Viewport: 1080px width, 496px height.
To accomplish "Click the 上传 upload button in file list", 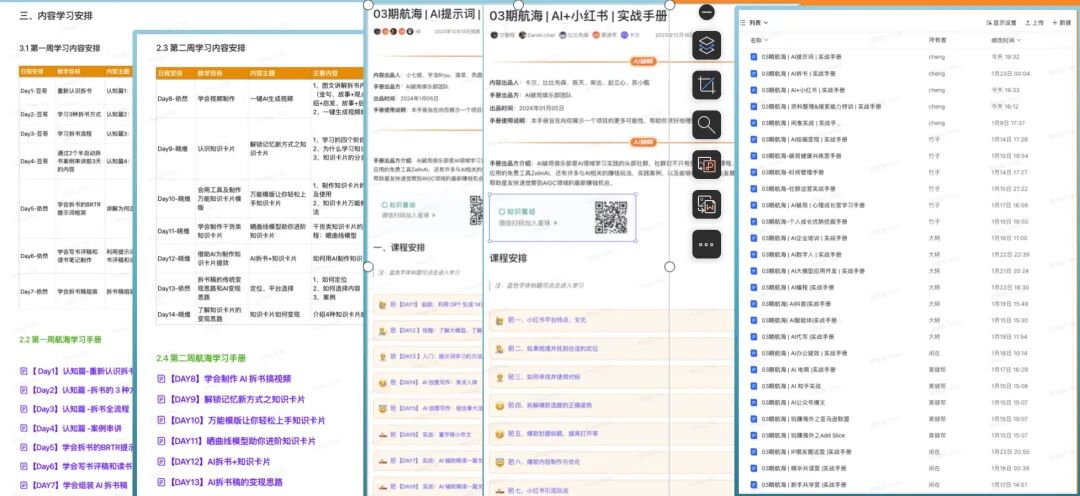I will [1035, 23].
